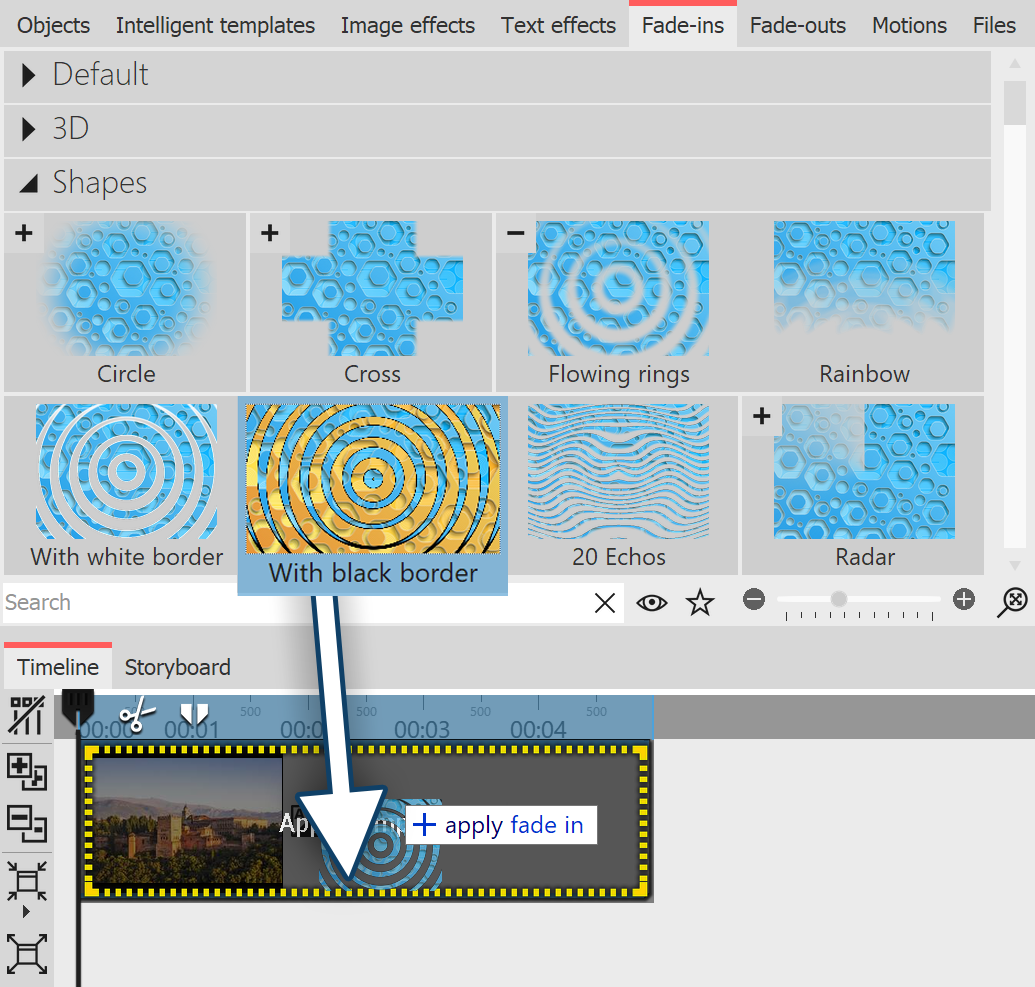
Task: Open the Storyboard tab
Action: click(x=177, y=667)
